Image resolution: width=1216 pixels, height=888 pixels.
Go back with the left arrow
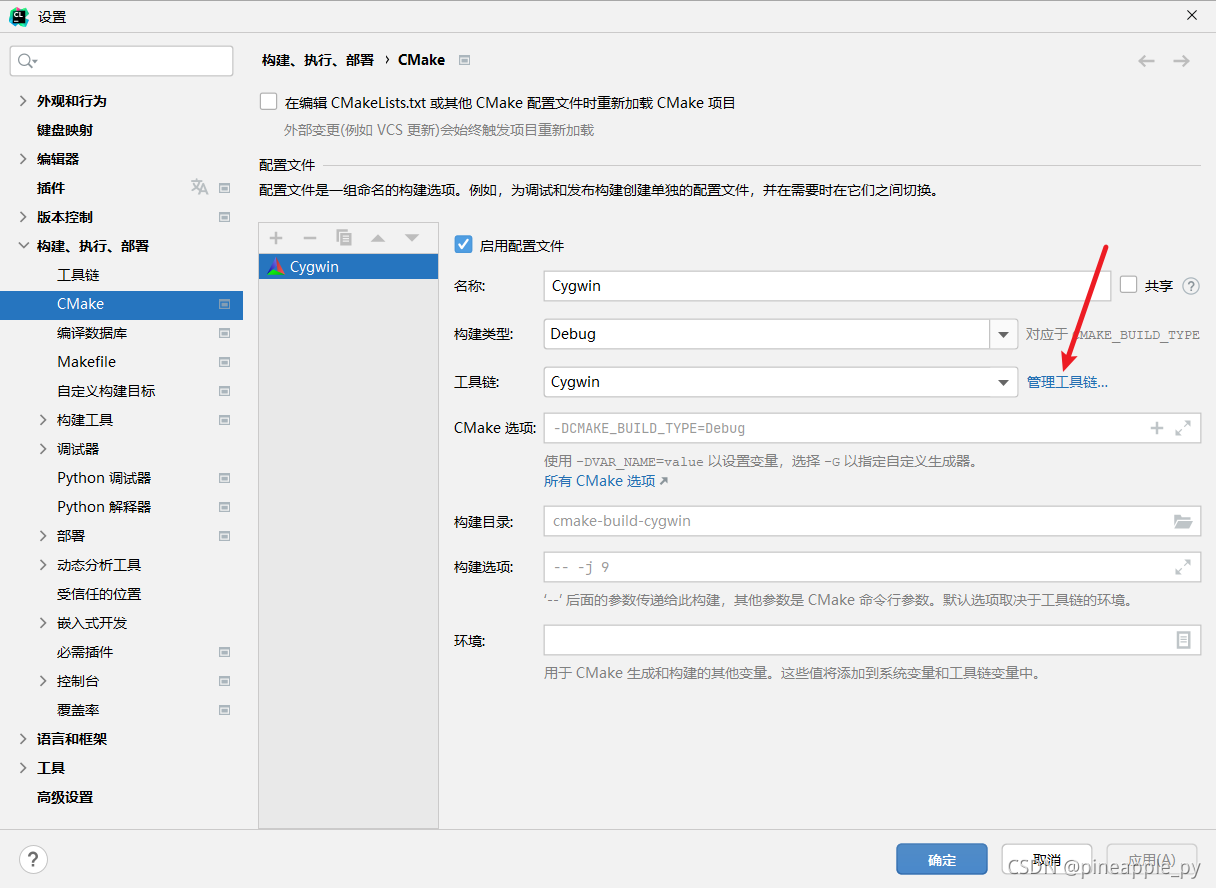click(x=1147, y=61)
